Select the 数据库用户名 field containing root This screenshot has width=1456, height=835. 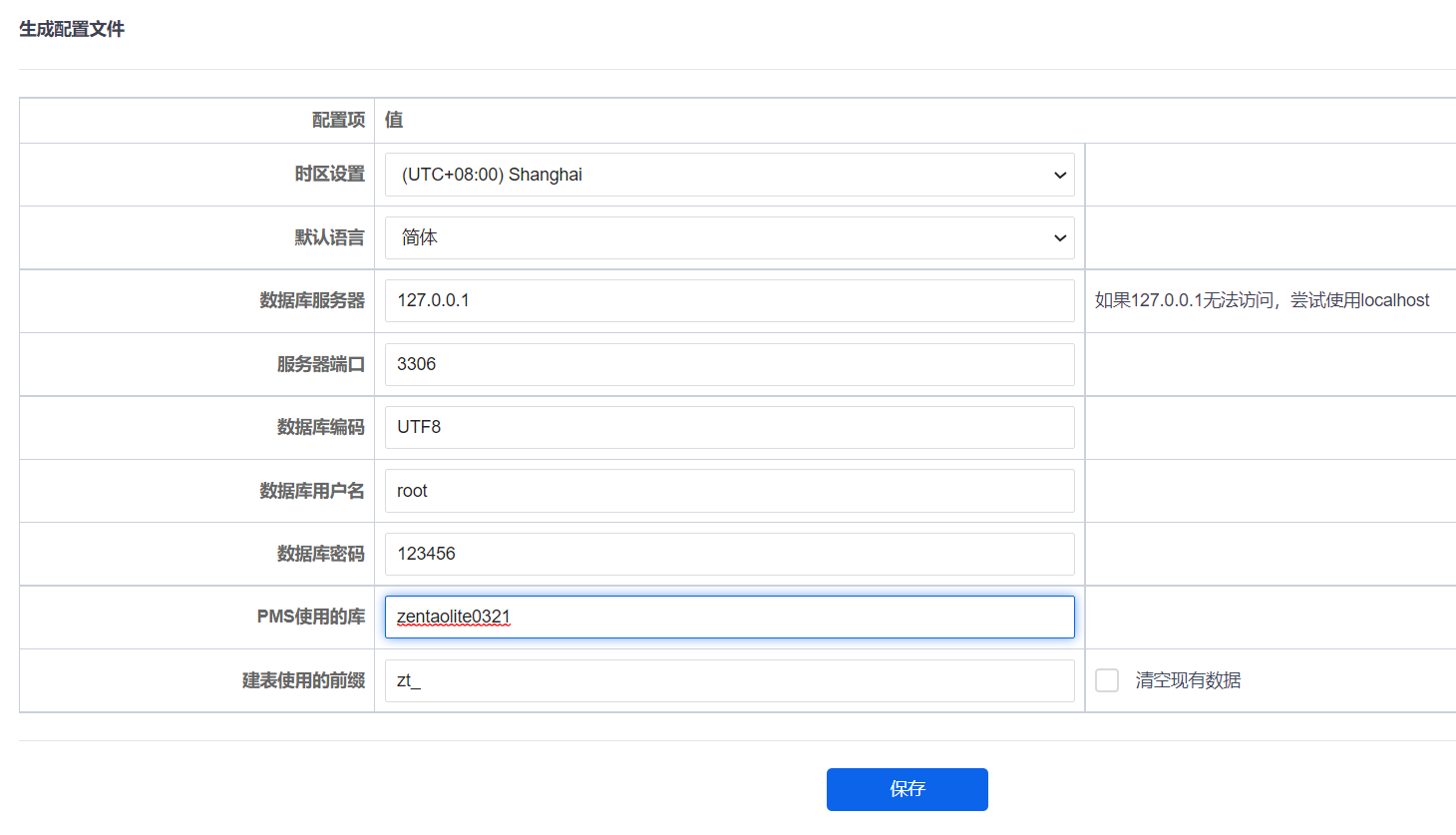(729, 491)
